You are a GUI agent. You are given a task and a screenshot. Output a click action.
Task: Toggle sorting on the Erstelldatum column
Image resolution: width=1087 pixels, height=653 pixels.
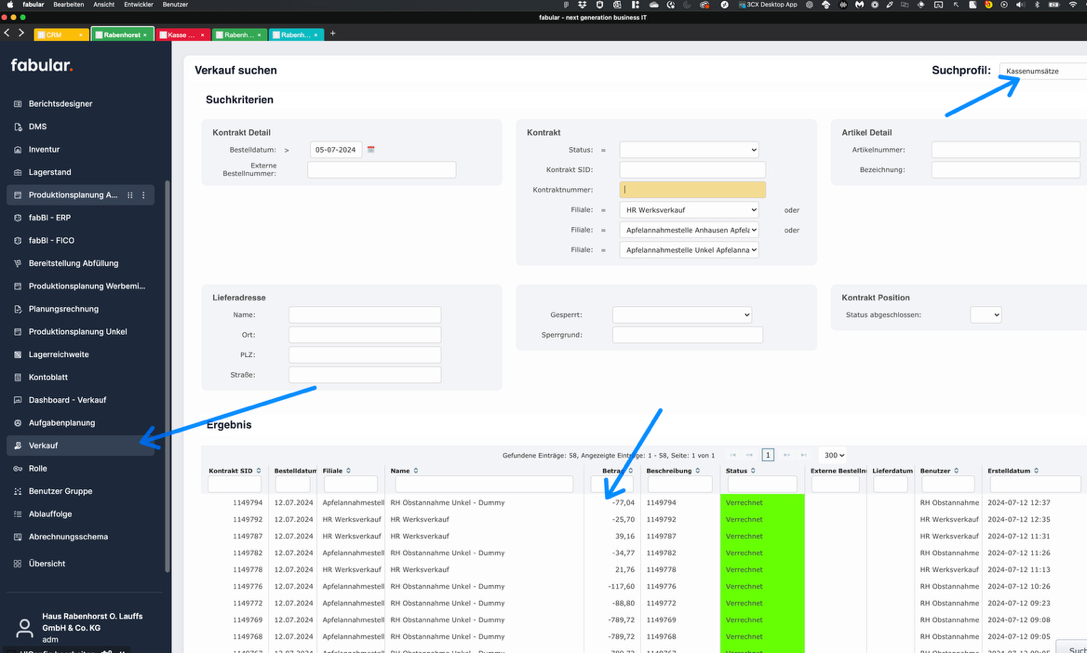(x=1036, y=471)
